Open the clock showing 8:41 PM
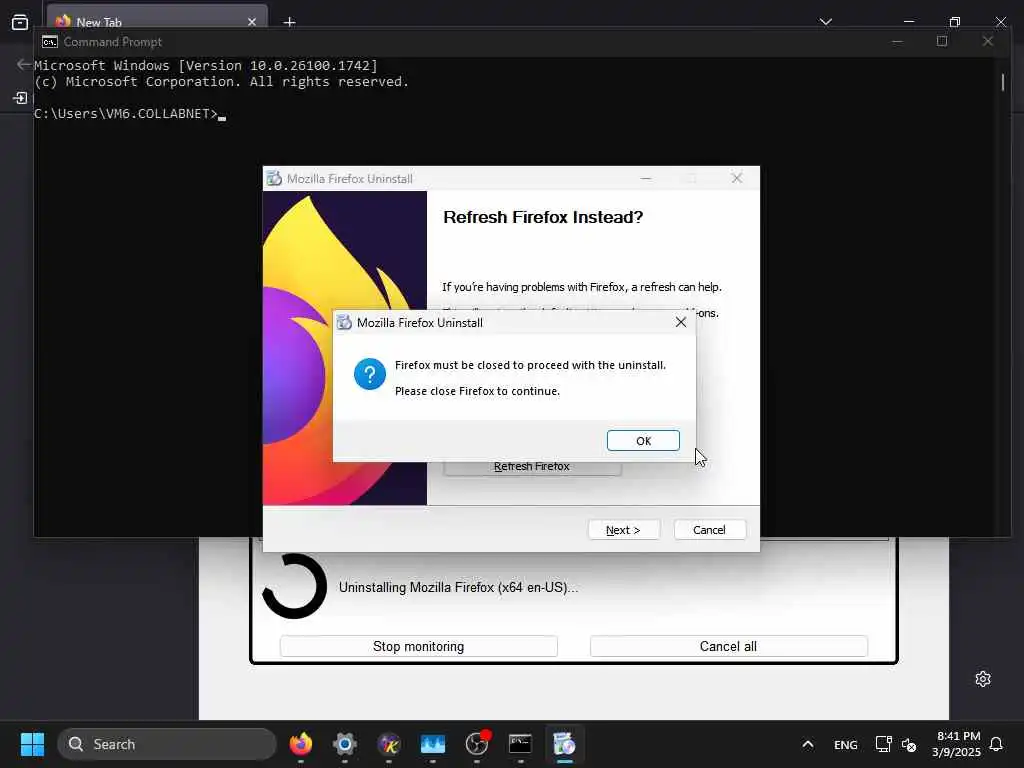1024x768 pixels. [957, 744]
